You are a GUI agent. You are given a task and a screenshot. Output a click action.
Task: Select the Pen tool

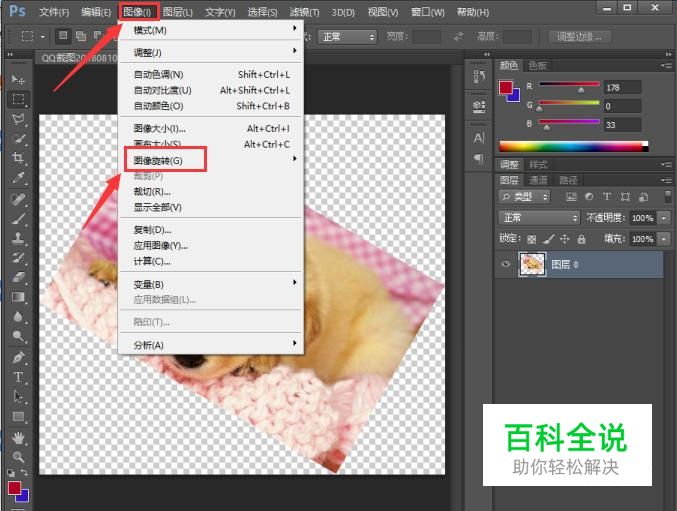point(18,358)
